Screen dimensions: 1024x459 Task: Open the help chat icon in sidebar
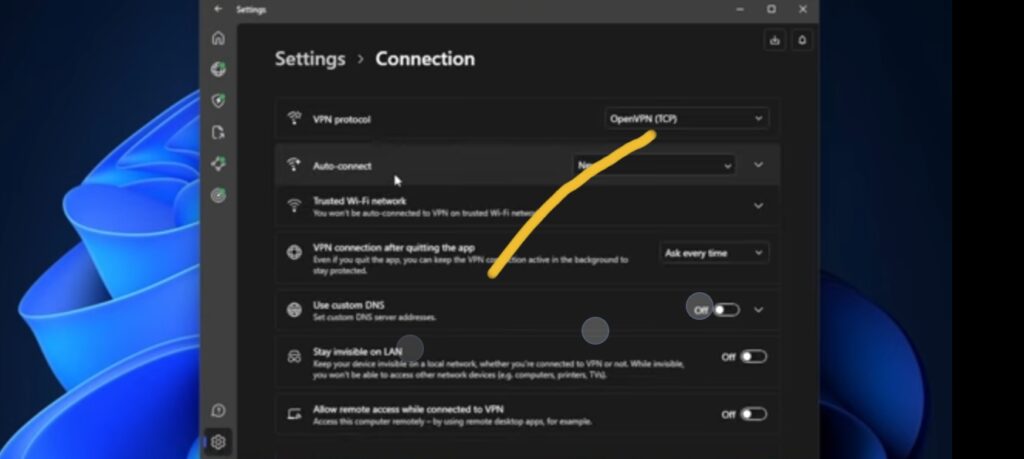pos(218,411)
